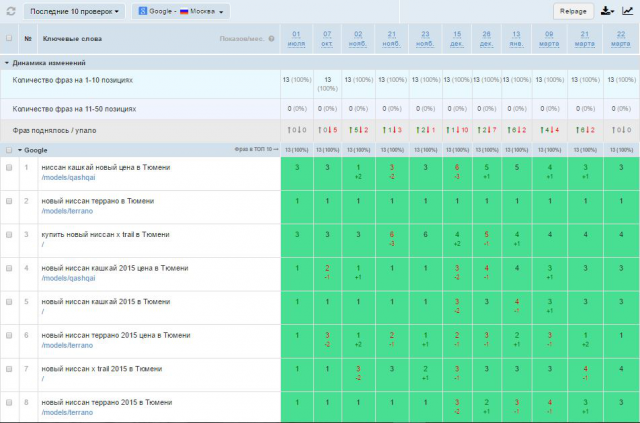The image size is (640, 423).
Task: Toggle the select-all checkbox in header
Action: tap(9, 38)
